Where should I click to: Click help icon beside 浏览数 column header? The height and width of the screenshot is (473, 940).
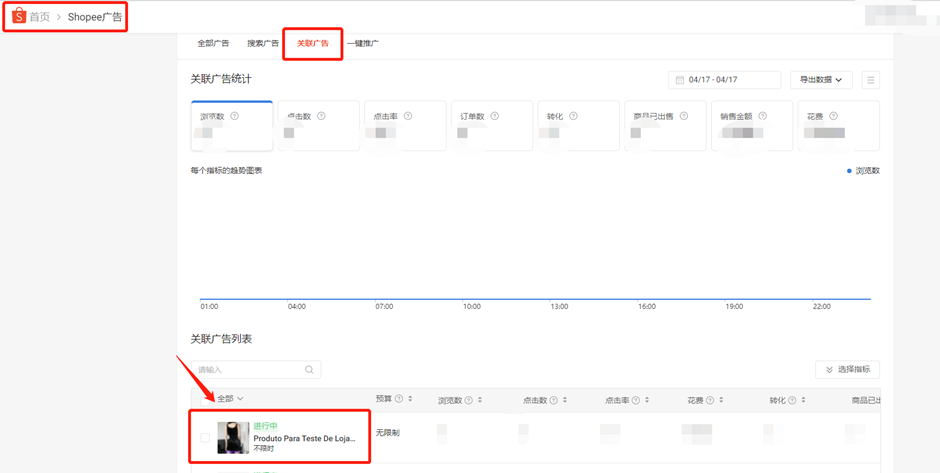[469, 400]
